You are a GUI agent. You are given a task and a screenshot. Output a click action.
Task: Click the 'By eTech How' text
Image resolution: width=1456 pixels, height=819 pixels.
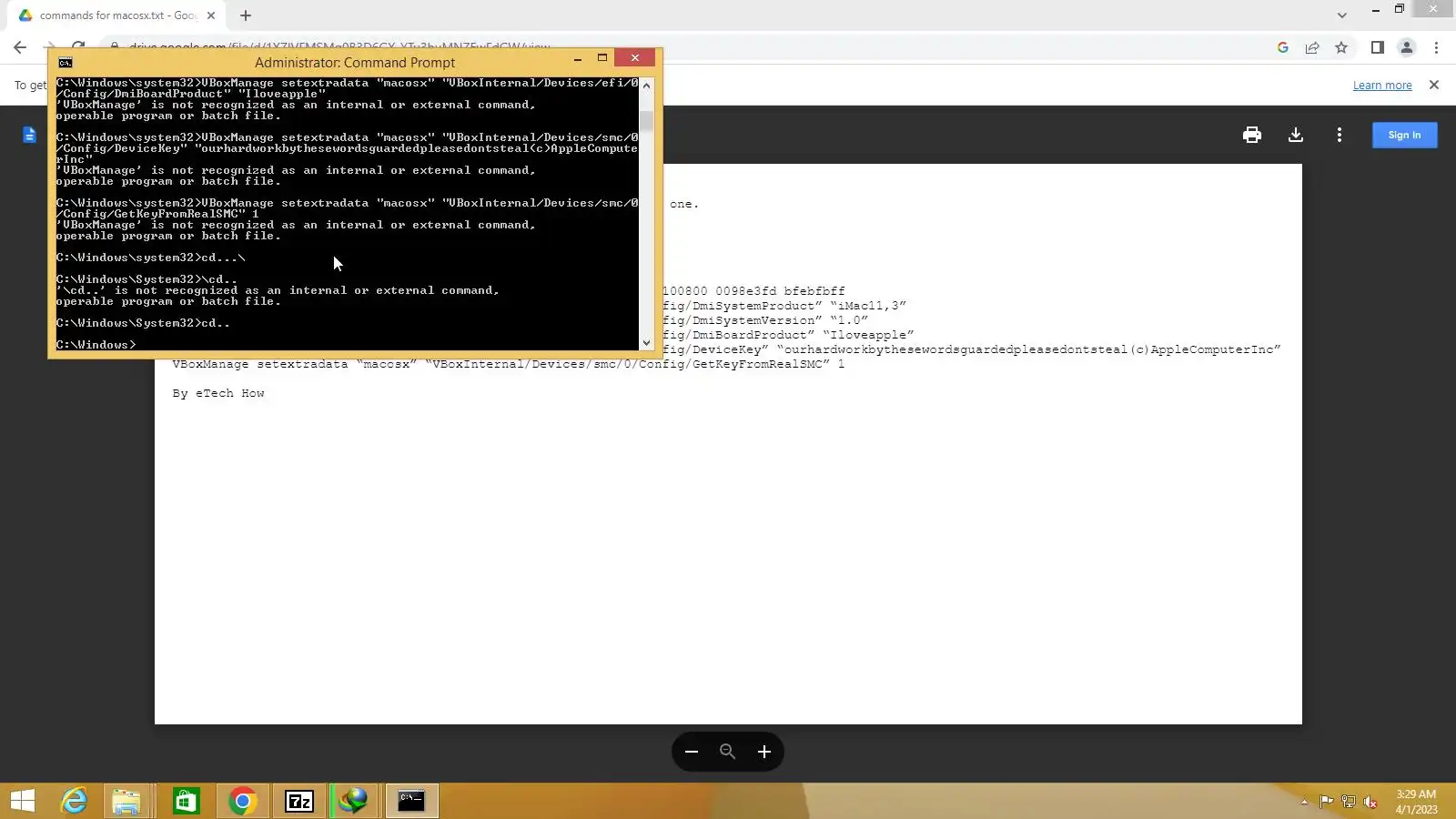(218, 393)
